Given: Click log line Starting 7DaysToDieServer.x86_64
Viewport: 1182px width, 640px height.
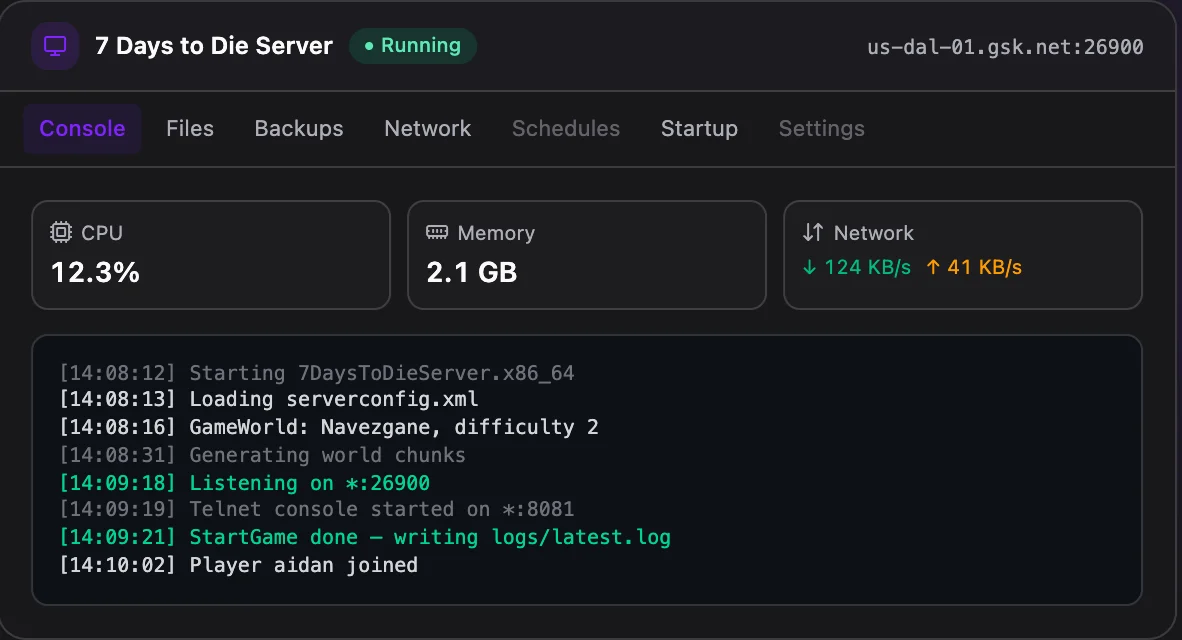Looking at the screenshot, I should [317, 373].
